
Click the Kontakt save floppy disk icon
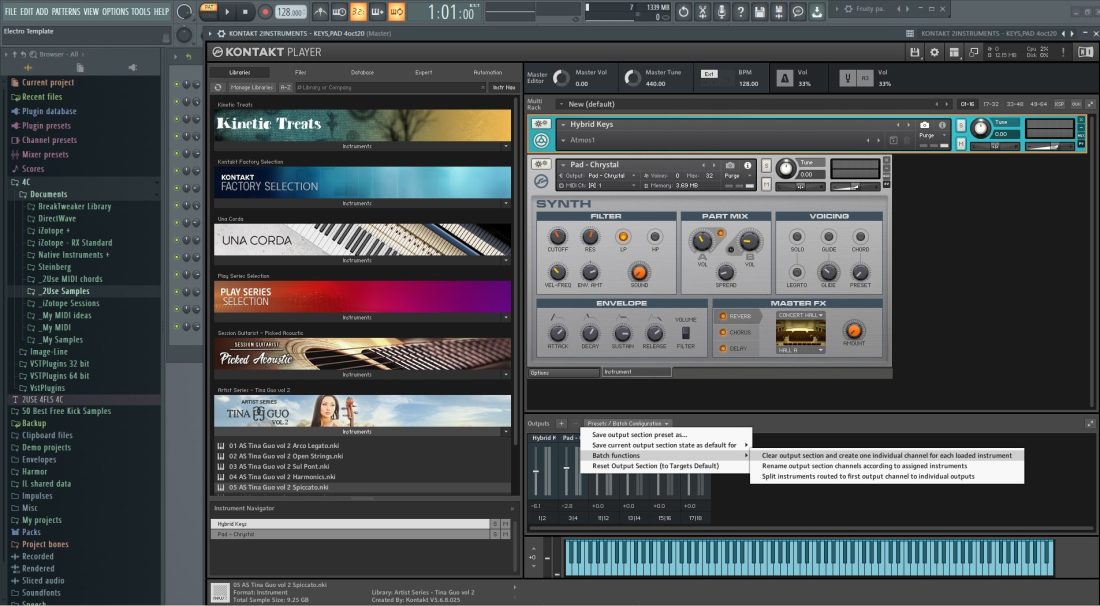(x=914, y=52)
